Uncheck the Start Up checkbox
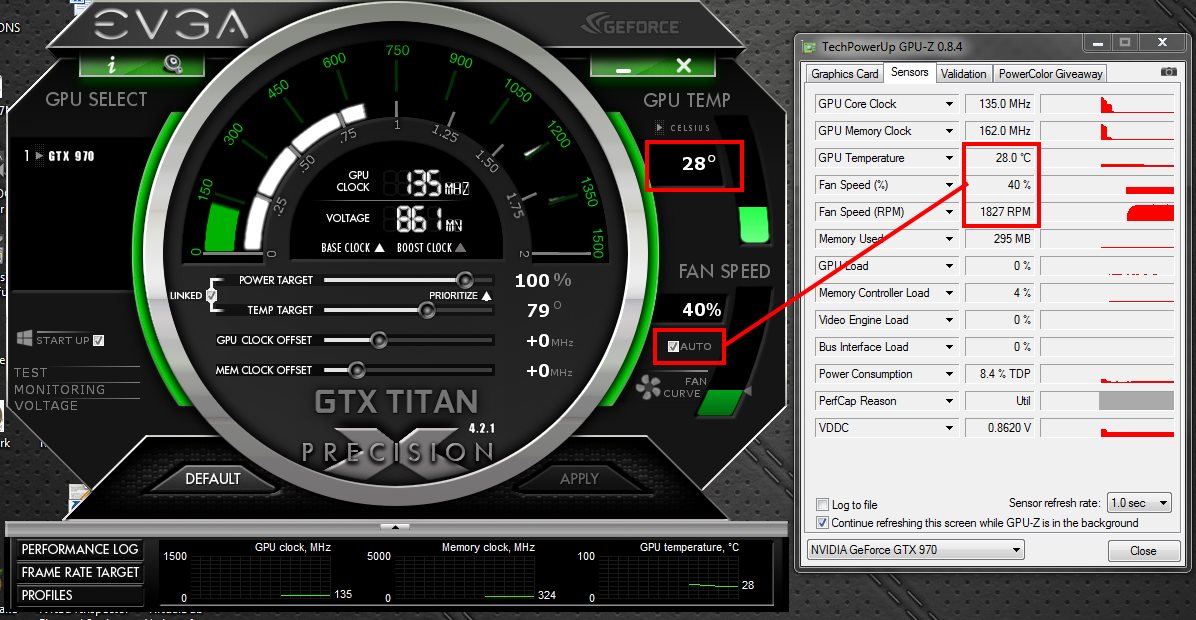This screenshot has height=620, width=1196. click(98, 340)
